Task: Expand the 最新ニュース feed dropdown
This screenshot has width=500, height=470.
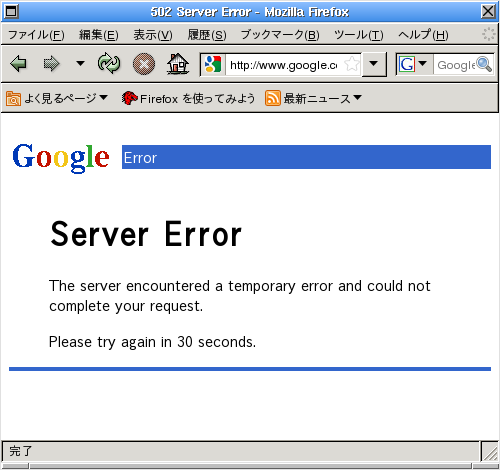Action: point(313,98)
